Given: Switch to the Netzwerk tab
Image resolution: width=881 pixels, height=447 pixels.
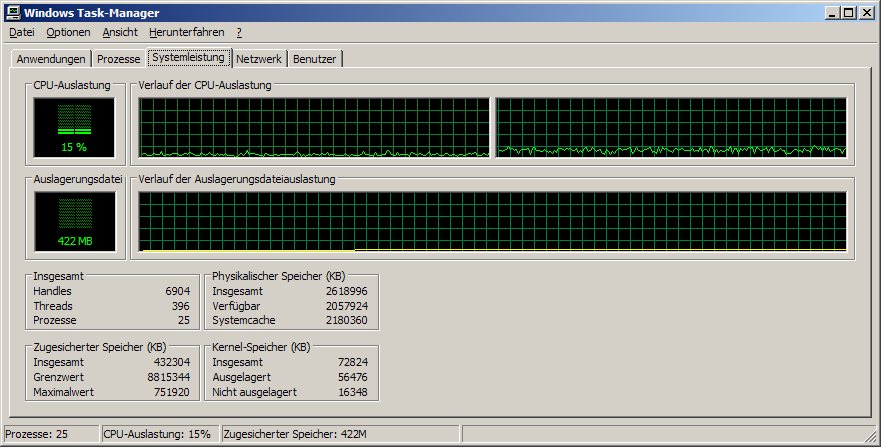Looking at the screenshot, I should point(258,59).
